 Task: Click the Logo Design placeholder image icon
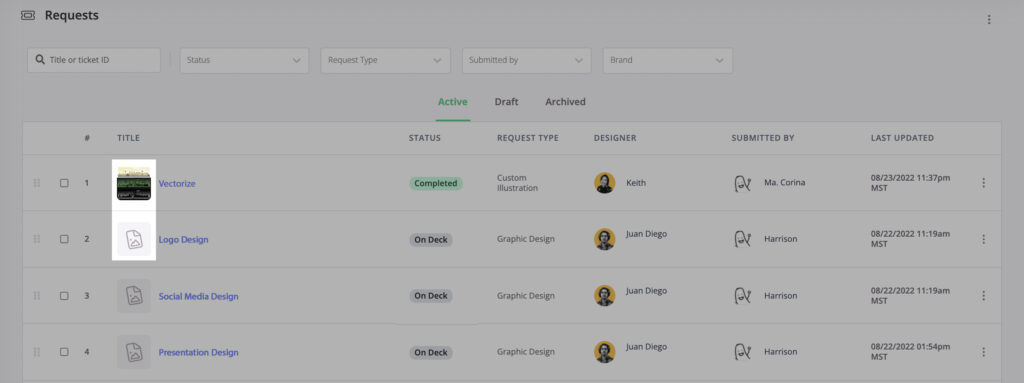[134, 239]
